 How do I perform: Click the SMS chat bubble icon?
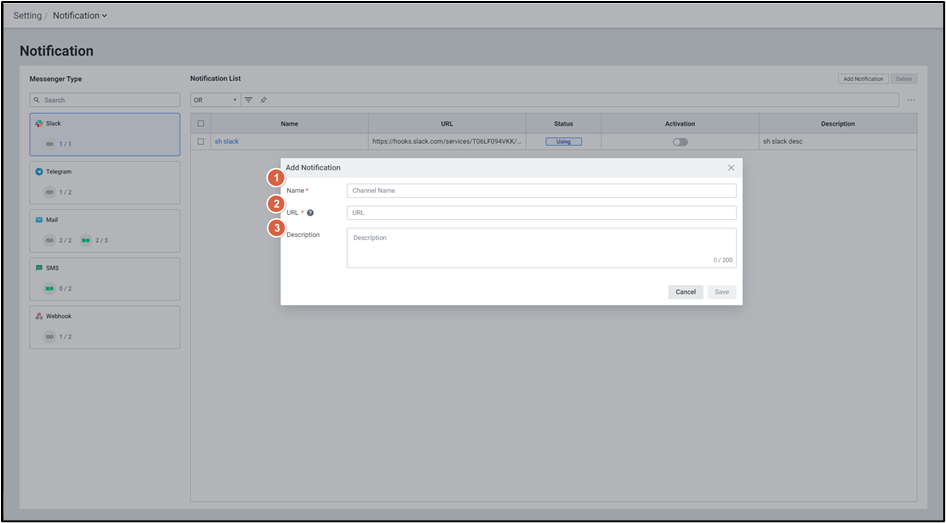pos(39,268)
